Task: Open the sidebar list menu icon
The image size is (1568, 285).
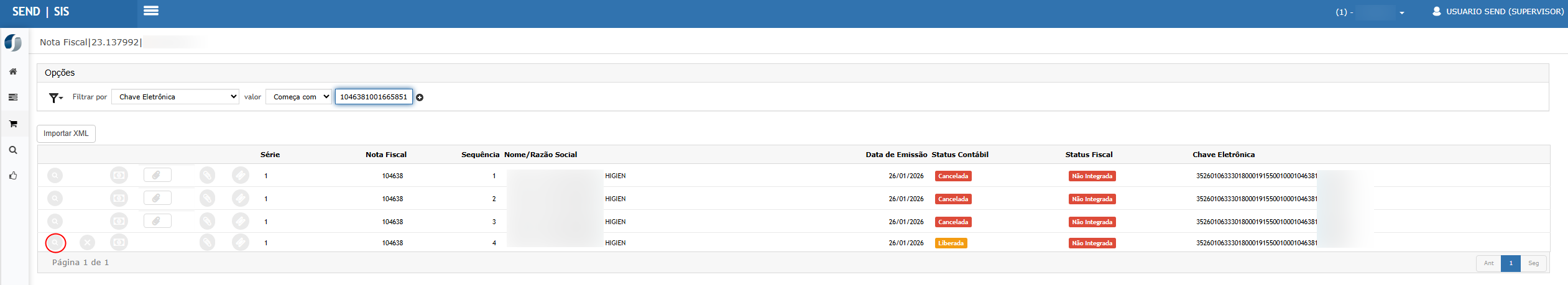Action: (13, 97)
